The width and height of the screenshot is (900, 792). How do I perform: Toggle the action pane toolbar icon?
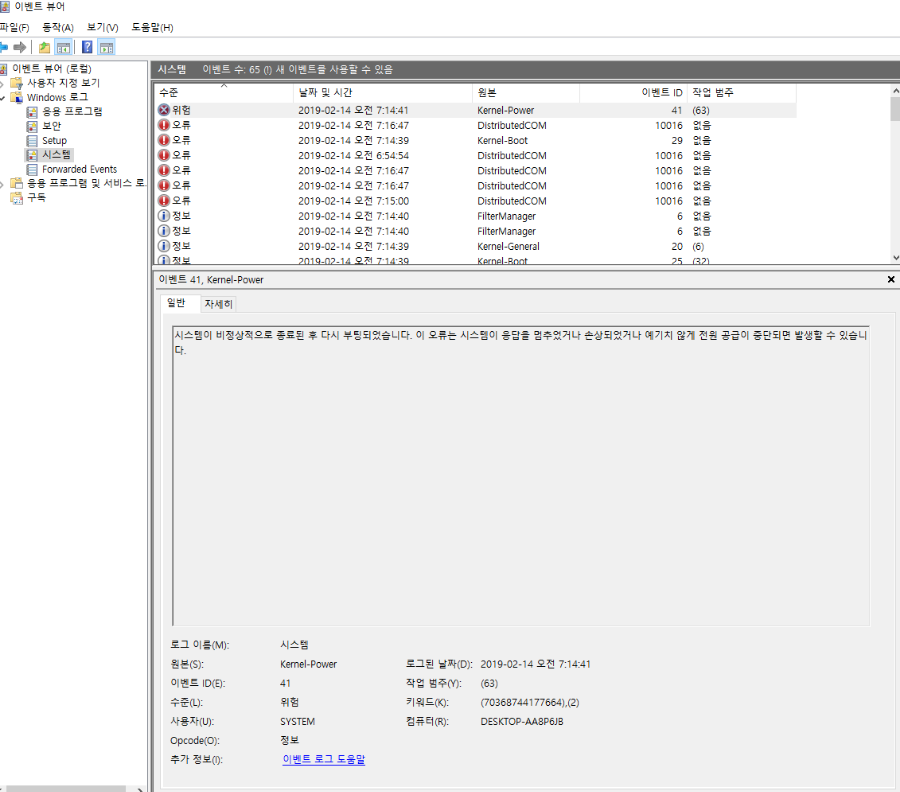coord(106,47)
